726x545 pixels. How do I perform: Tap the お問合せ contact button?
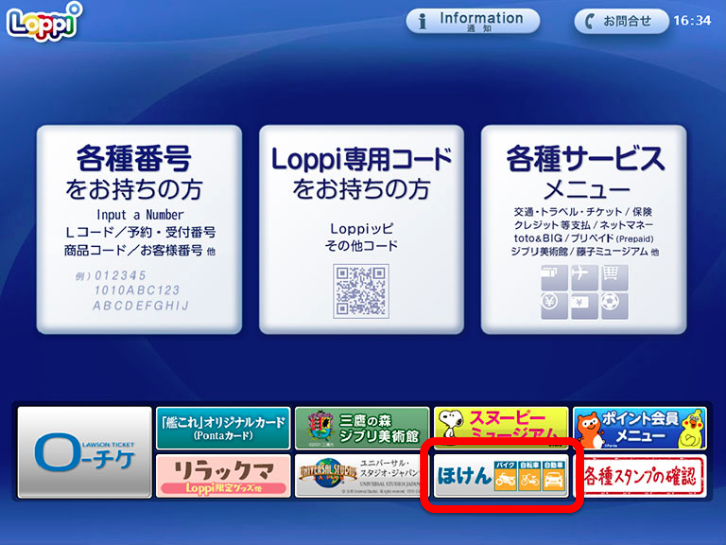coord(621,21)
